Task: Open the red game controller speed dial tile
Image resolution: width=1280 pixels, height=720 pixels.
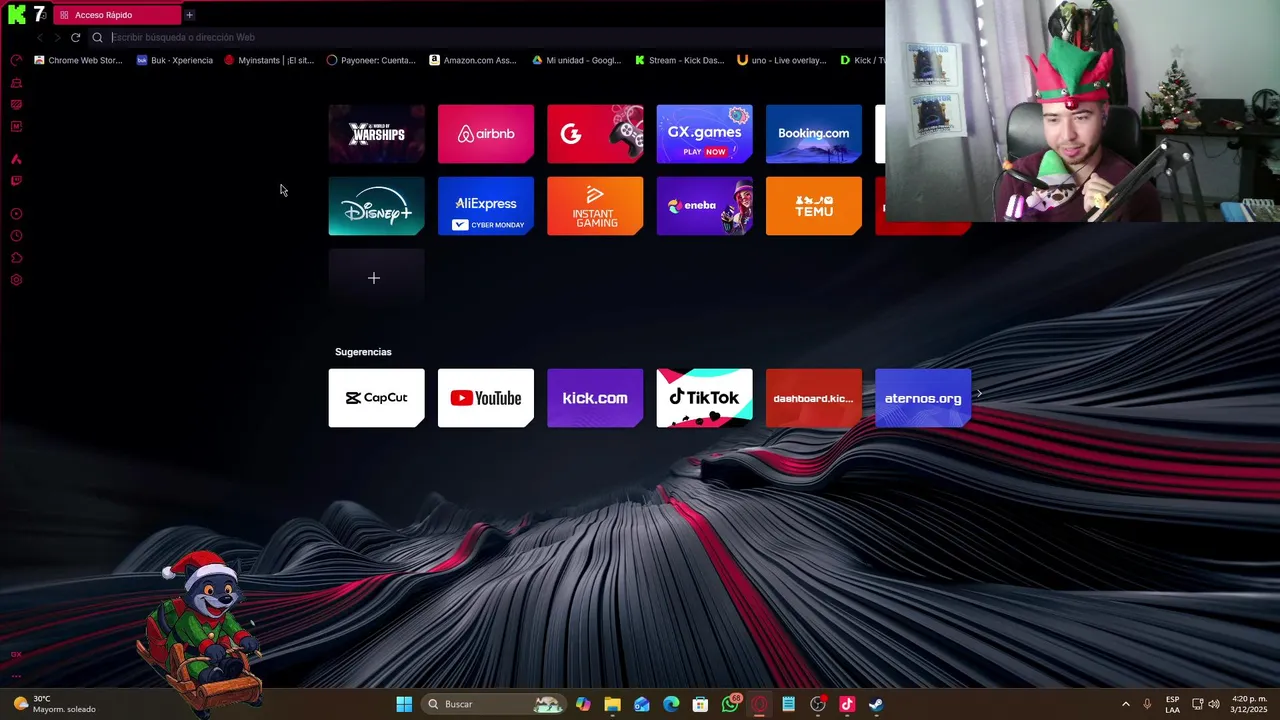Action: point(595,134)
